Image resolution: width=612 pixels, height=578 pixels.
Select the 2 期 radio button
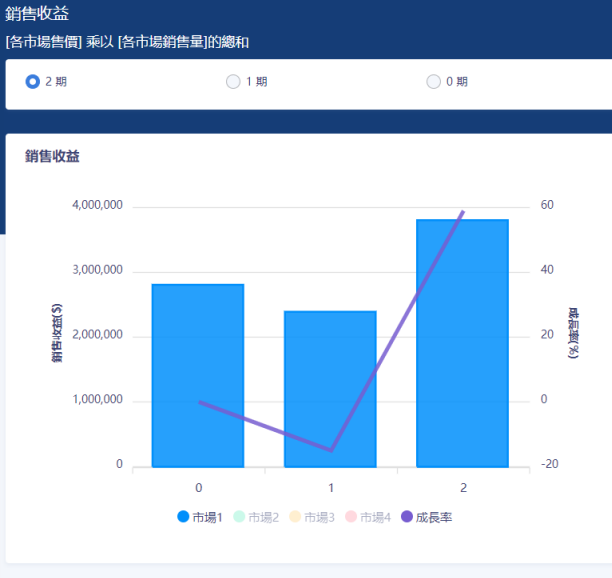tap(33, 82)
